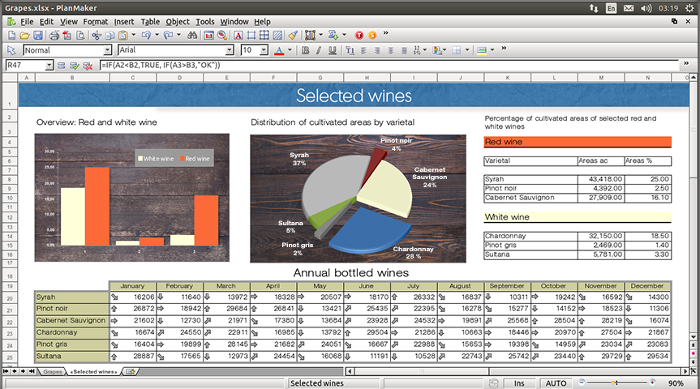Accept the formula with the green checkmark button
The image size is (700, 389).
coord(74,66)
